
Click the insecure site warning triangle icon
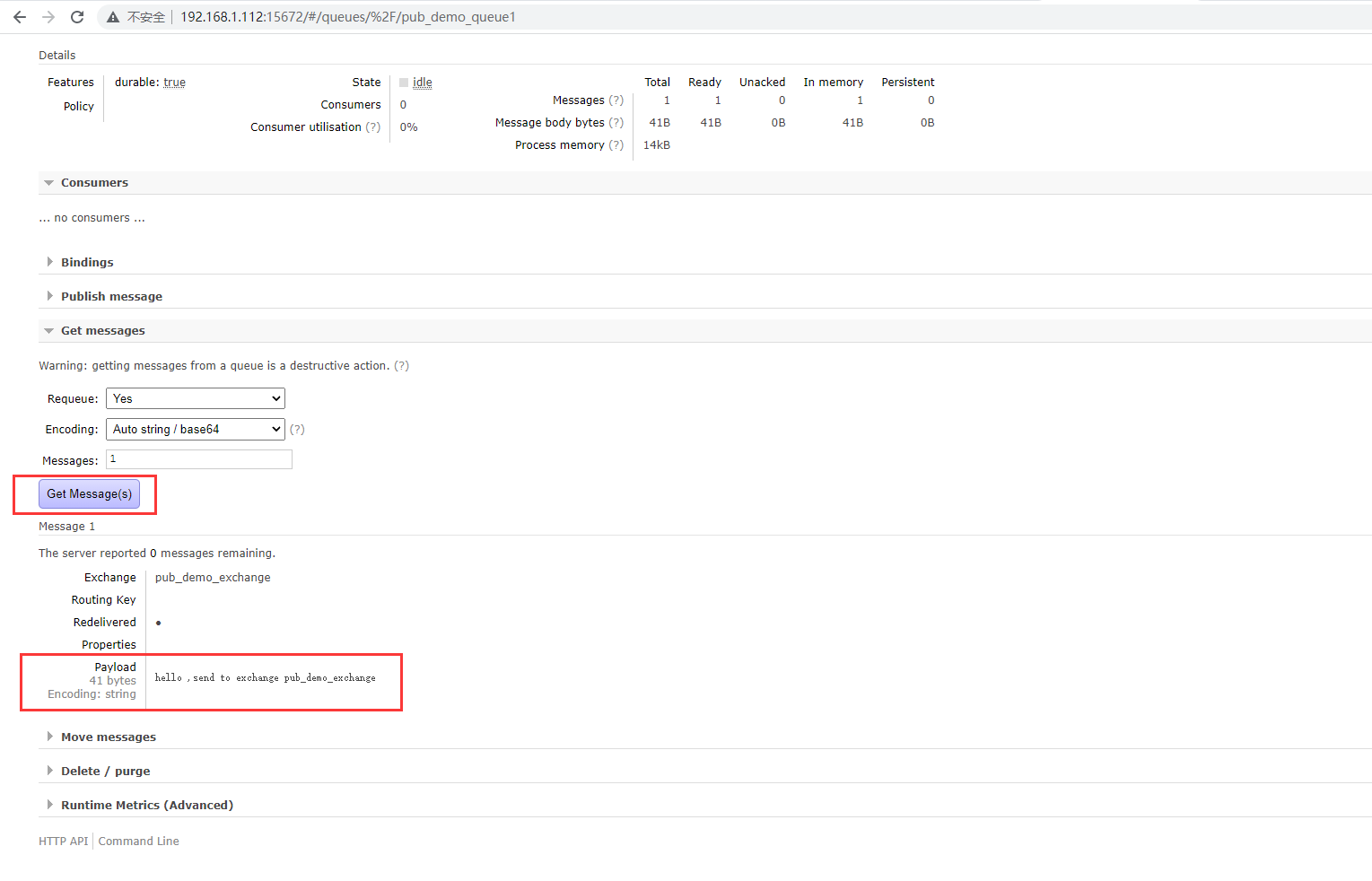click(x=113, y=17)
